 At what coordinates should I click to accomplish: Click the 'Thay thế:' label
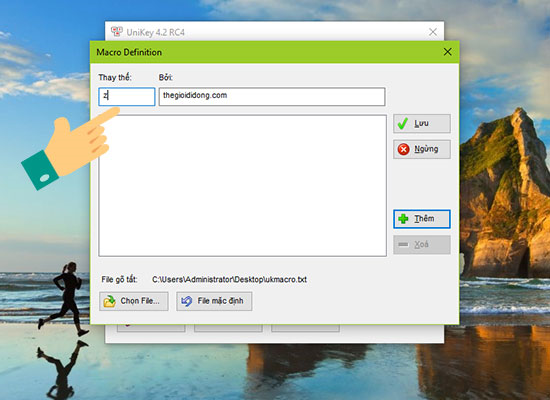(x=115, y=77)
